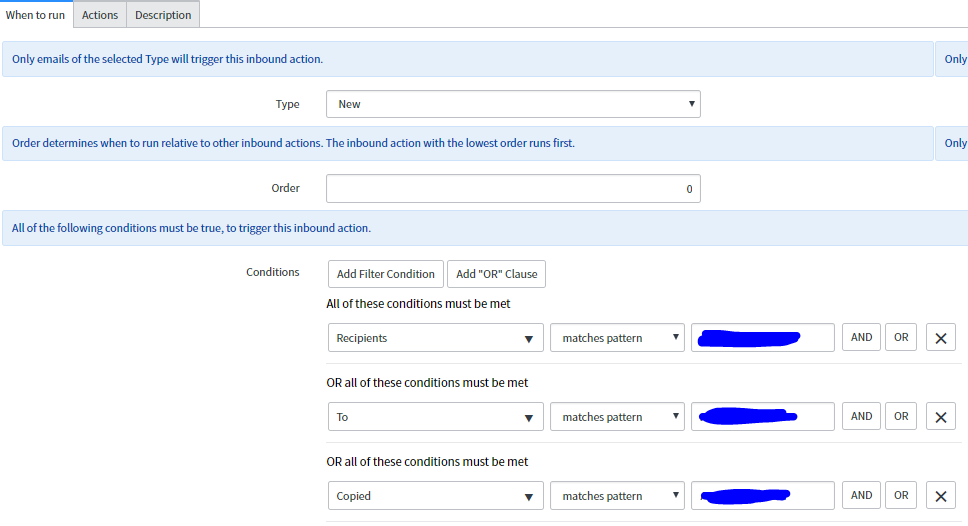Image resolution: width=968 pixels, height=526 pixels.
Task: Click the value field in To row
Action: point(762,417)
